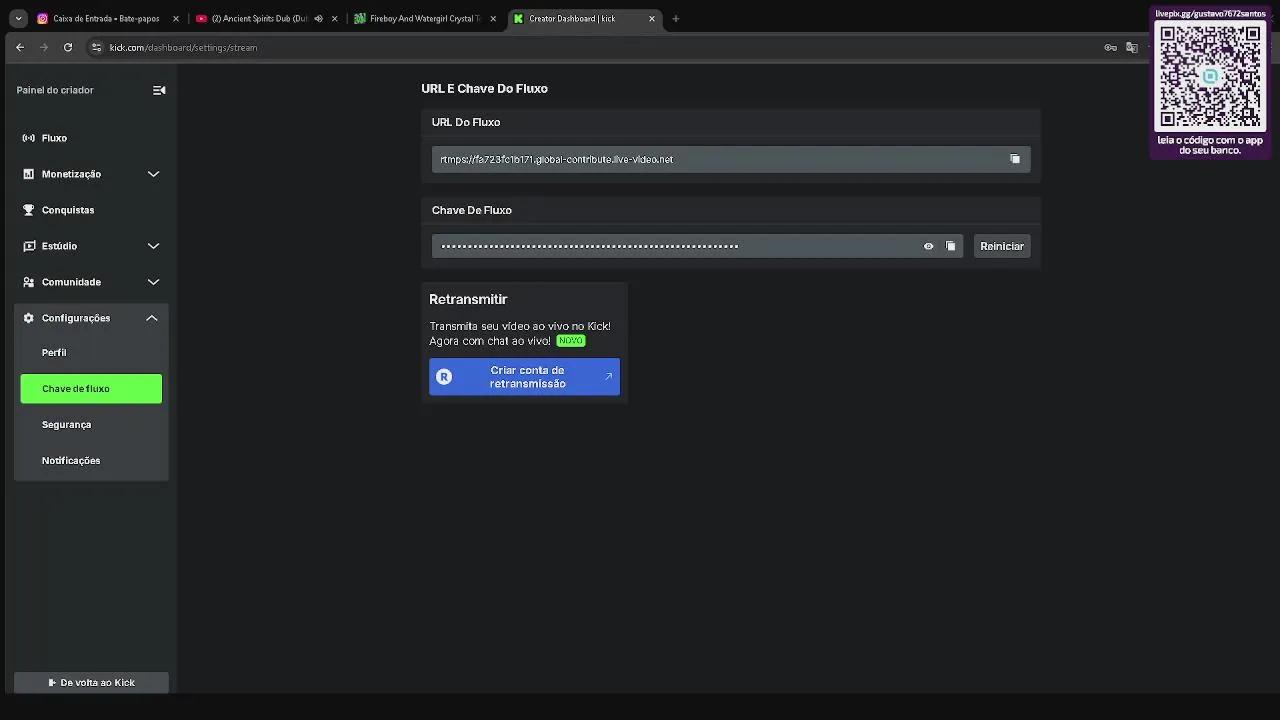The image size is (1280, 720).
Task: Click Criar conta de retransmissão button
Action: pos(525,377)
